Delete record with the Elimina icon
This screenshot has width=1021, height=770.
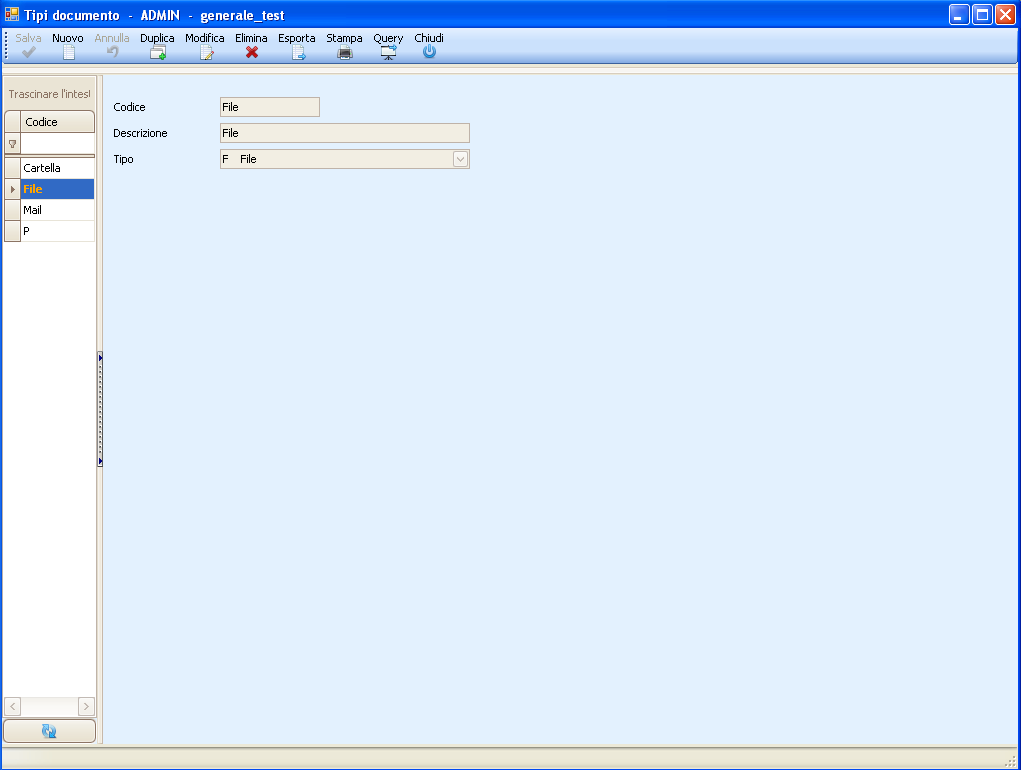point(252,53)
